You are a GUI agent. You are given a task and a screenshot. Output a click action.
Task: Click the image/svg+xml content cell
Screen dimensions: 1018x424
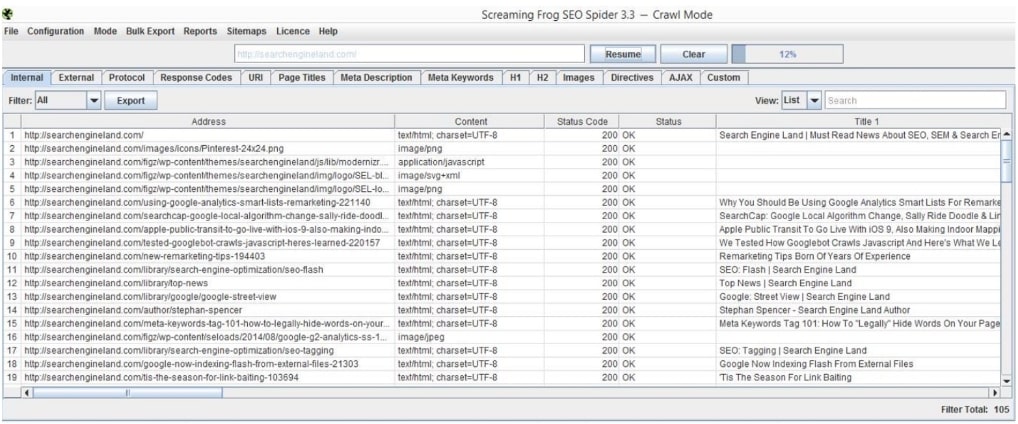469,175
